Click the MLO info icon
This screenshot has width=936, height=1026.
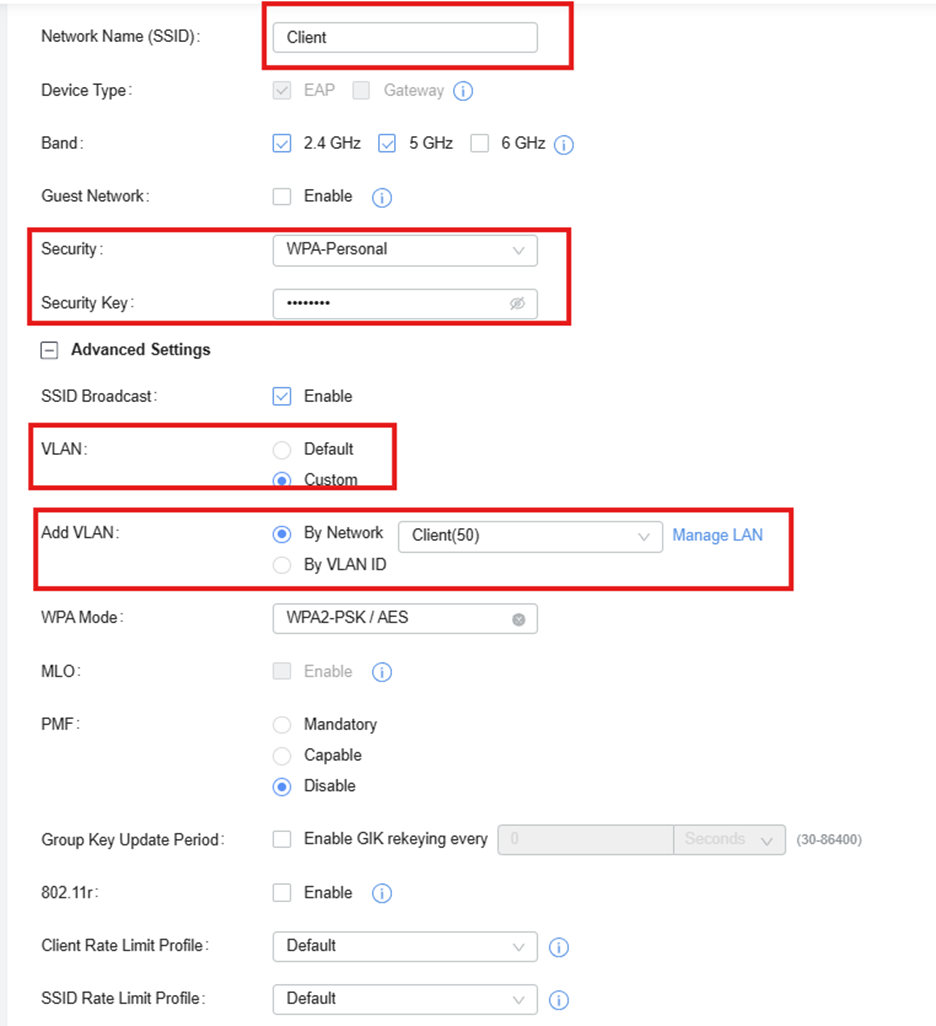coord(382,672)
